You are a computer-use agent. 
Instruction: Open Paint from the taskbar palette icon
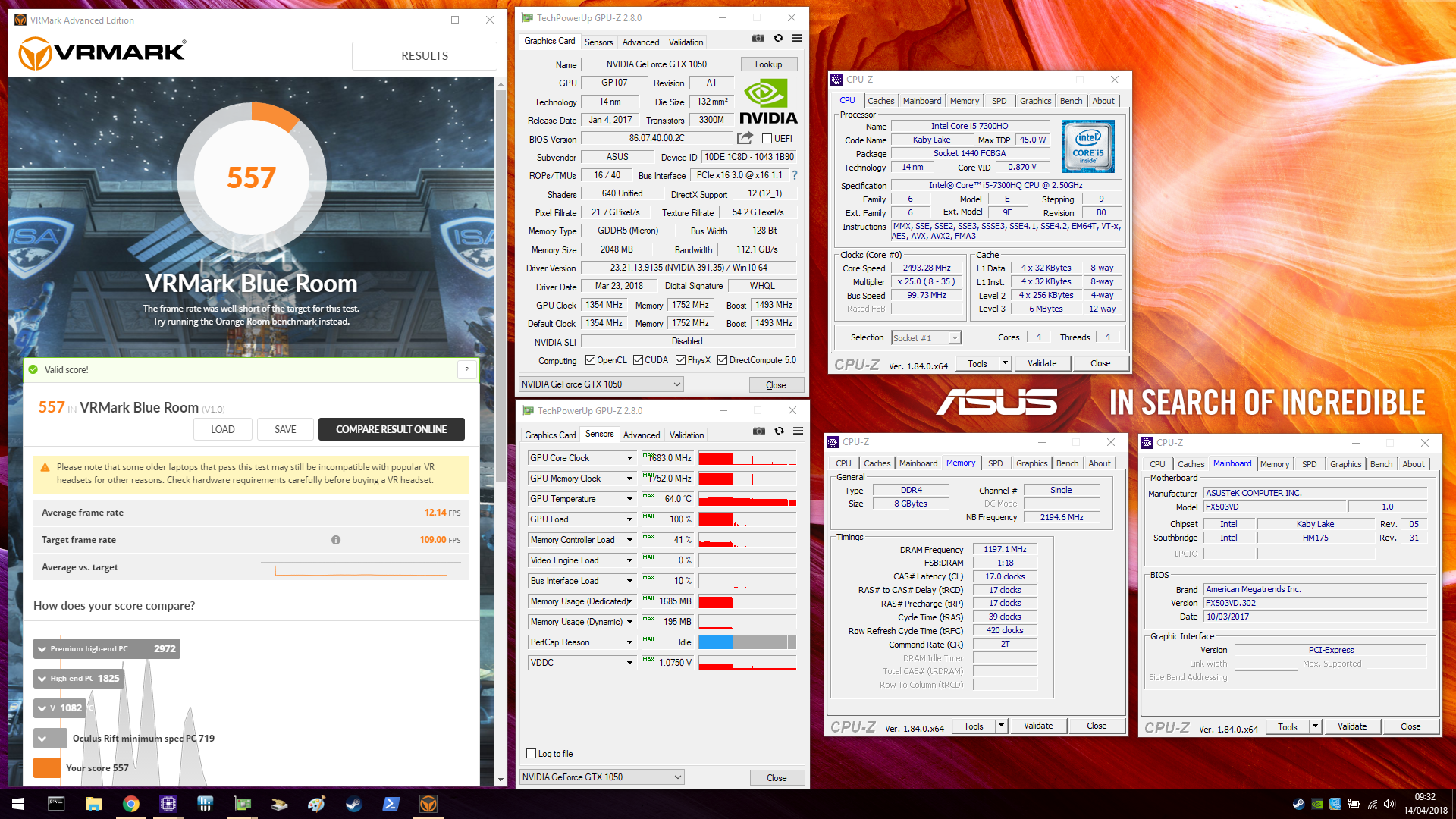pyautogui.click(x=316, y=804)
